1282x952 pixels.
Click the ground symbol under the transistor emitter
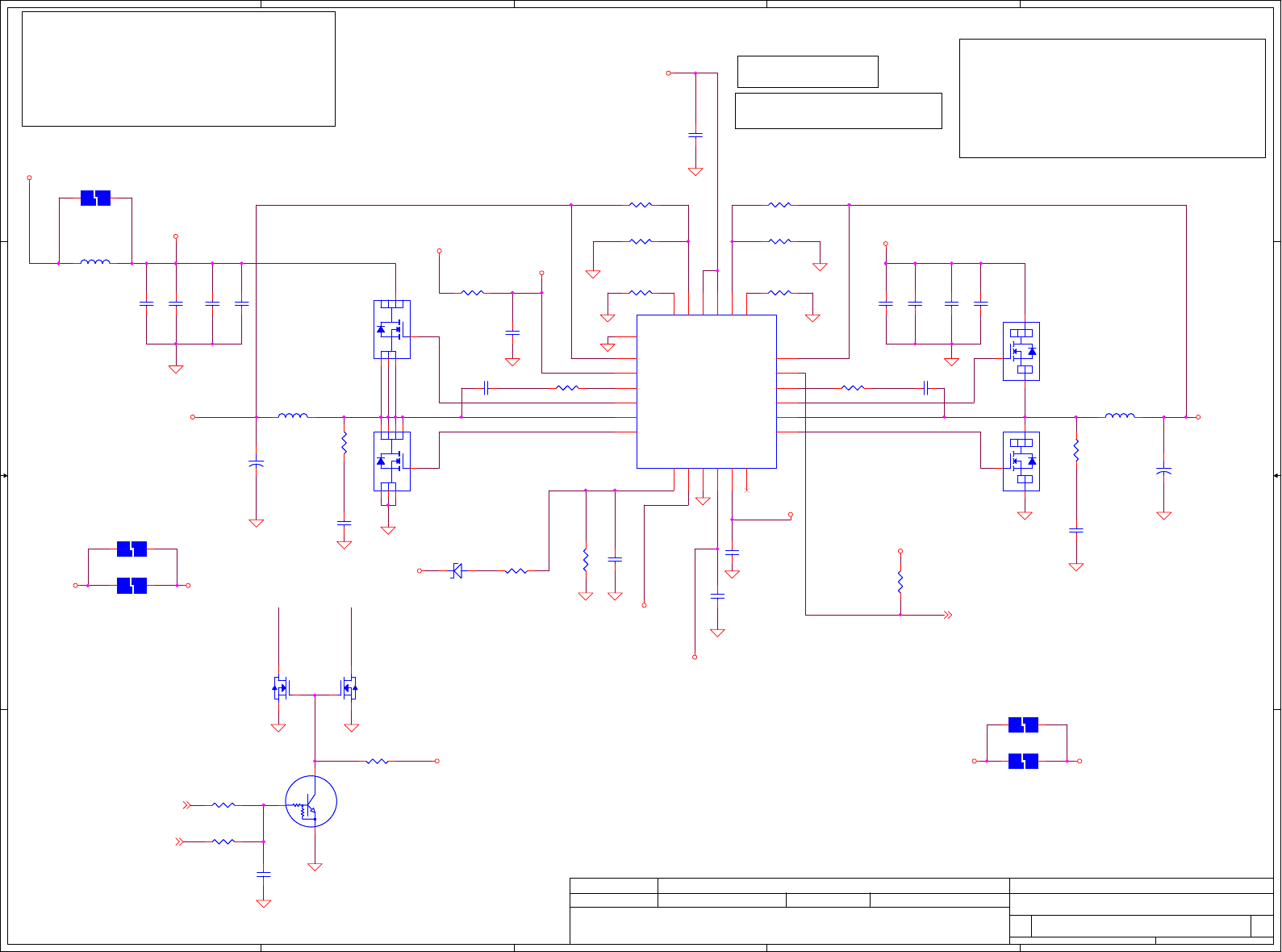(315, 866)
